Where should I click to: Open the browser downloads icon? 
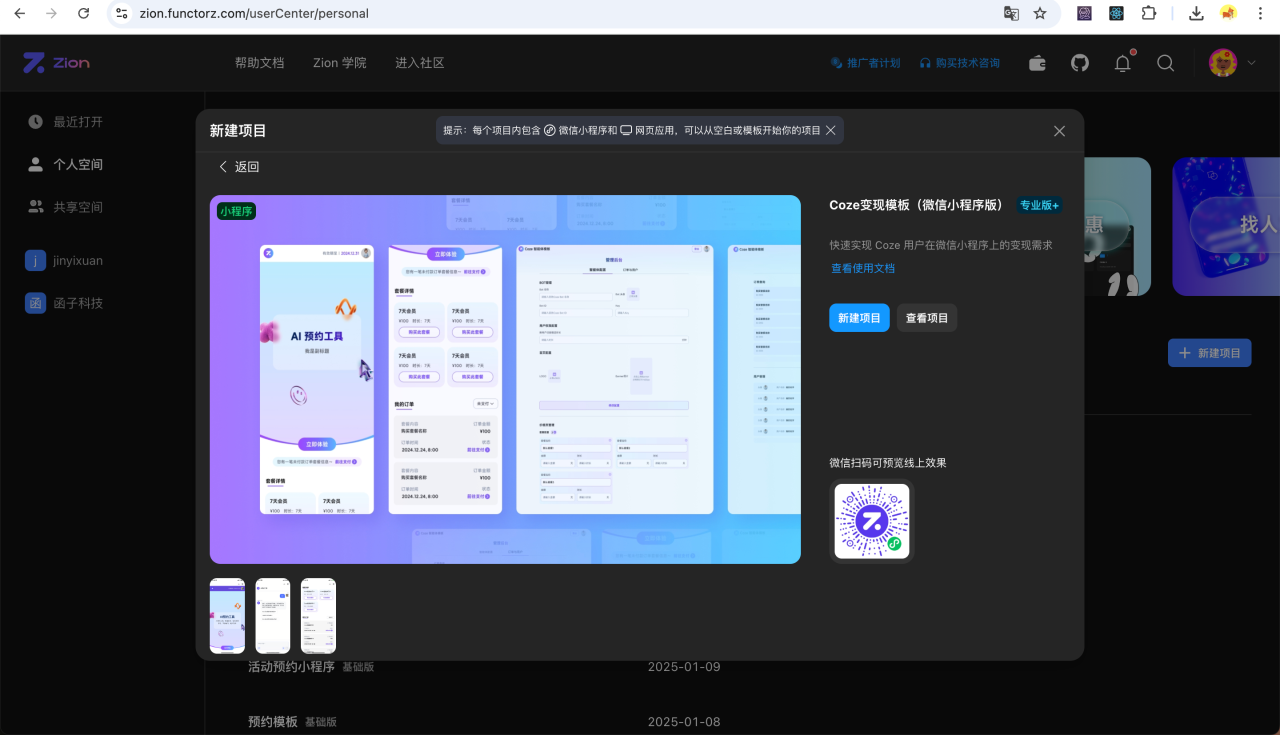[x=1196, y=14]
